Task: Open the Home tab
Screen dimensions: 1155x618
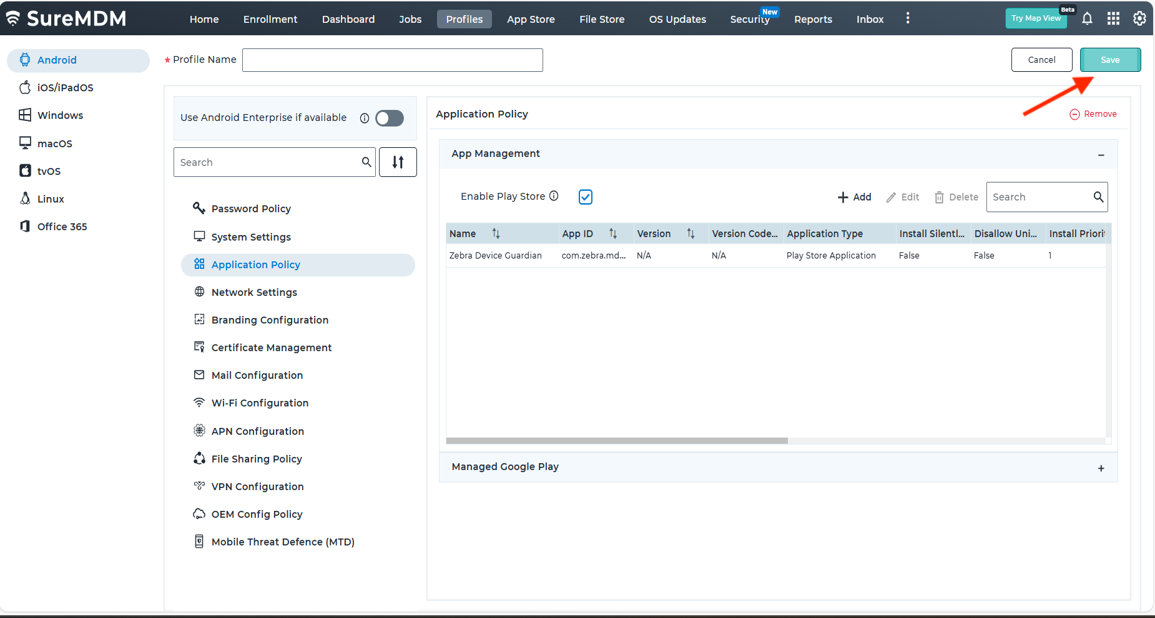Action: point(204,19)
